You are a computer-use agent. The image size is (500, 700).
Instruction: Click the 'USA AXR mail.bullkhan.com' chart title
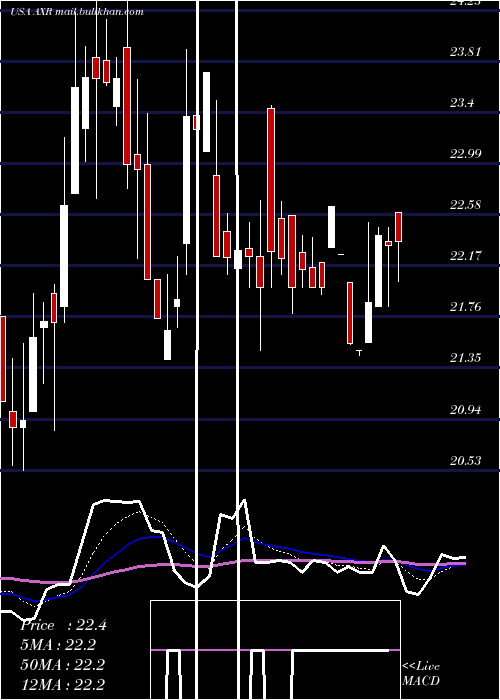[77, 12]
